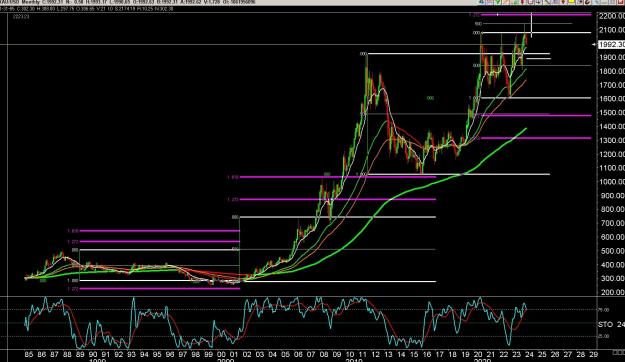
Task: Click the 1000.00 price axis label
Action: pos(611,182)
